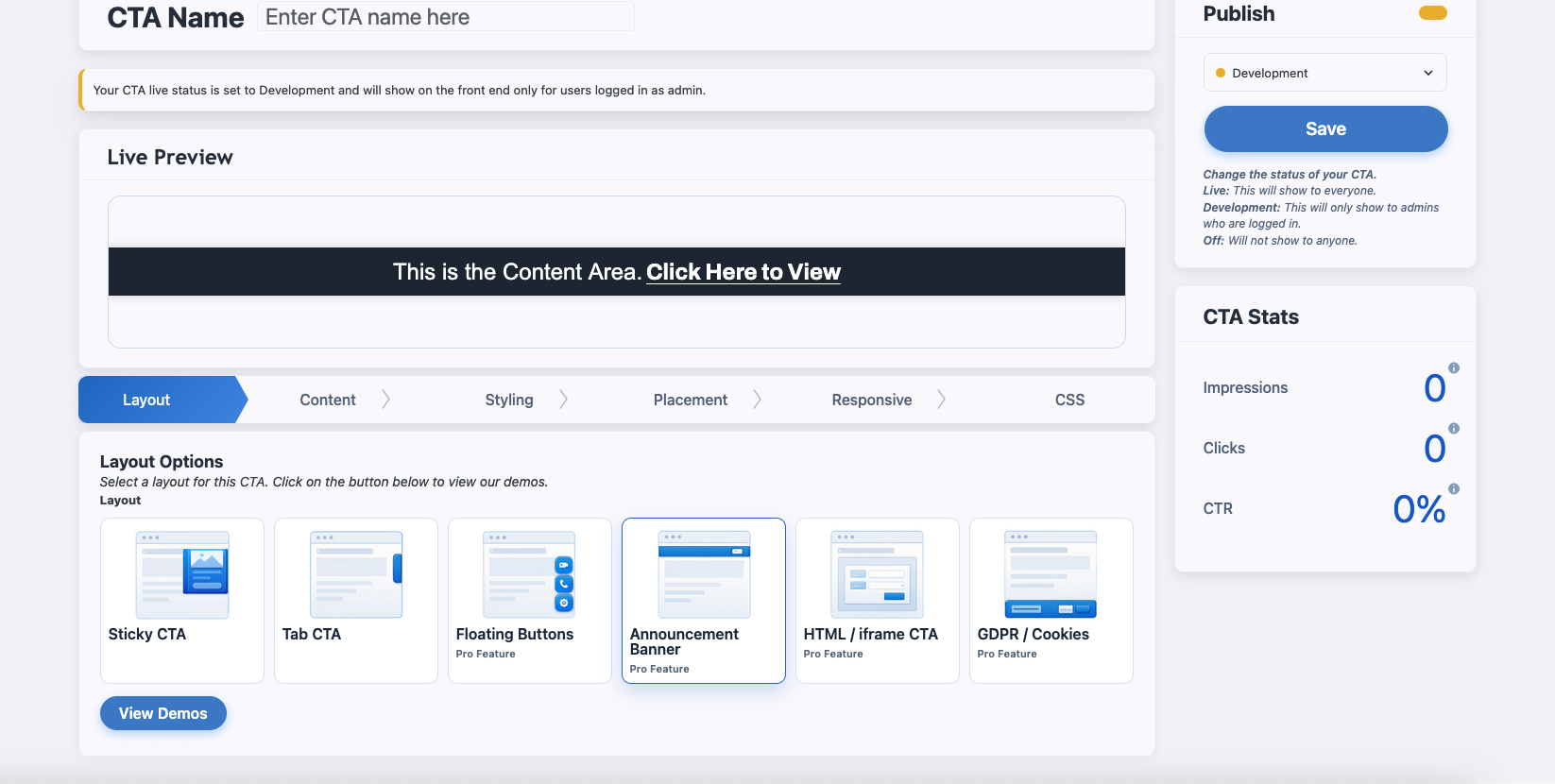Choose the HTML / iframe CTA icon

pos(877,574)
